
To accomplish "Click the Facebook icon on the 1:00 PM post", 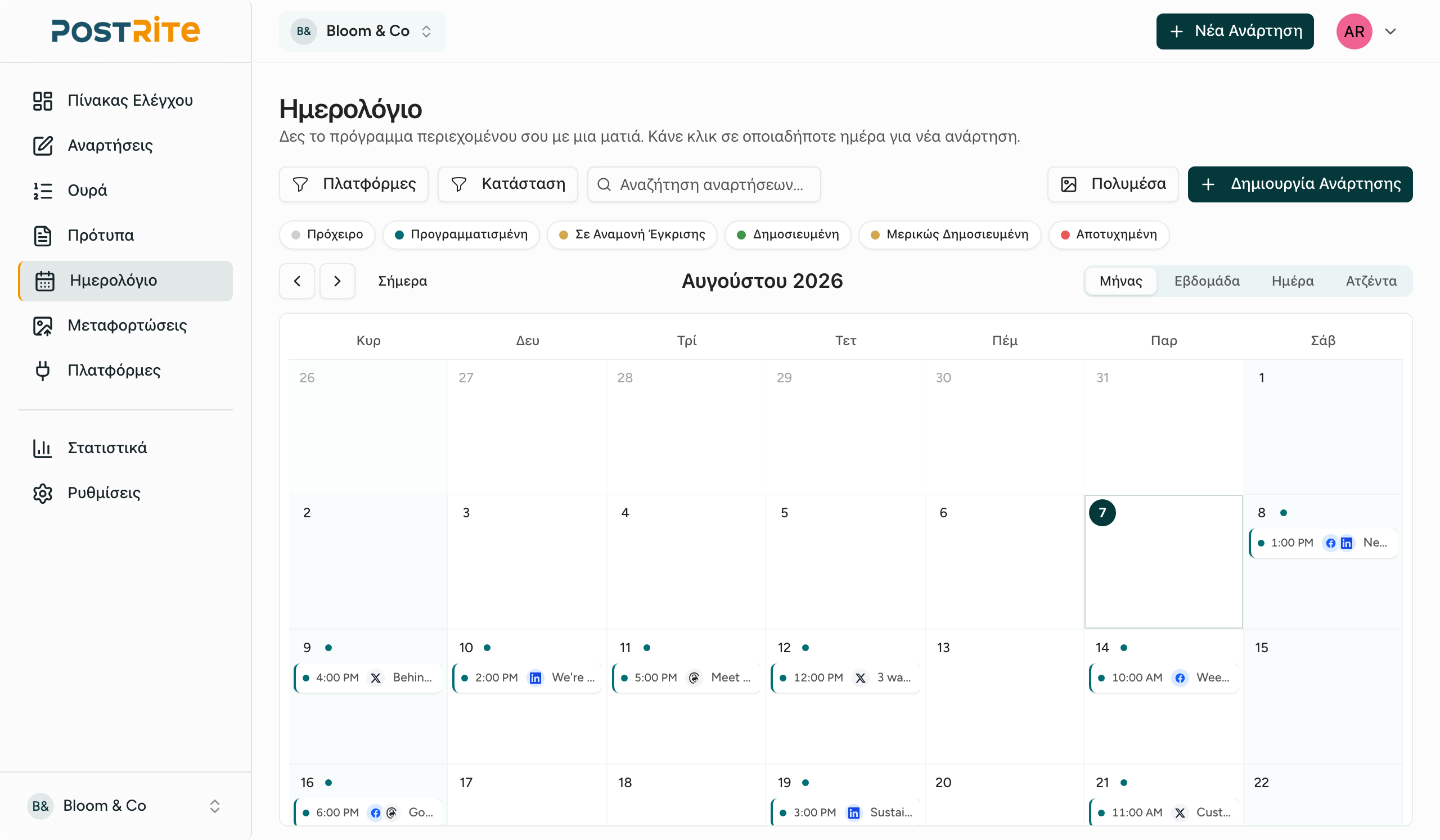I will [1331, 544].
